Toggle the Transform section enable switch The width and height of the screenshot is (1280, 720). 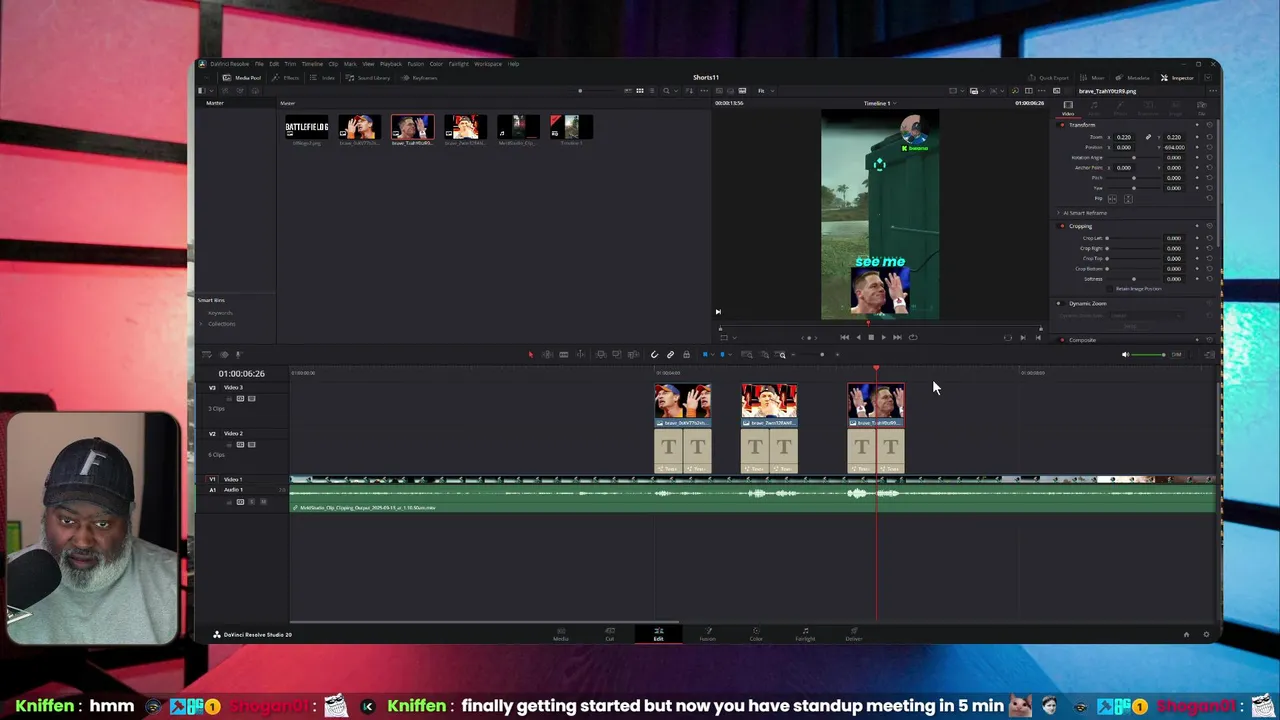tap(1062, 125)
